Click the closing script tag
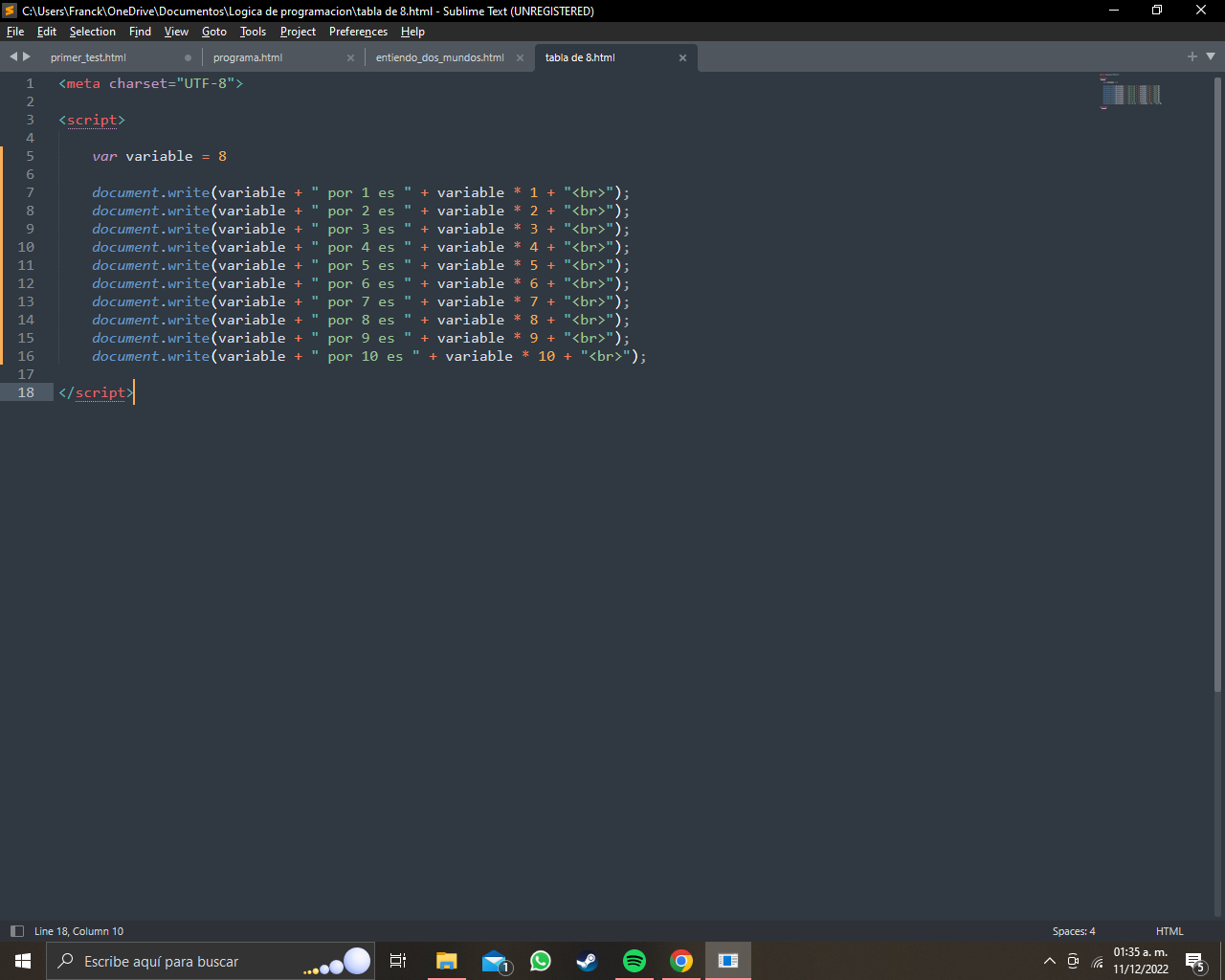The height and width of the screenshot is (980, 1225). tap(96, 392)
